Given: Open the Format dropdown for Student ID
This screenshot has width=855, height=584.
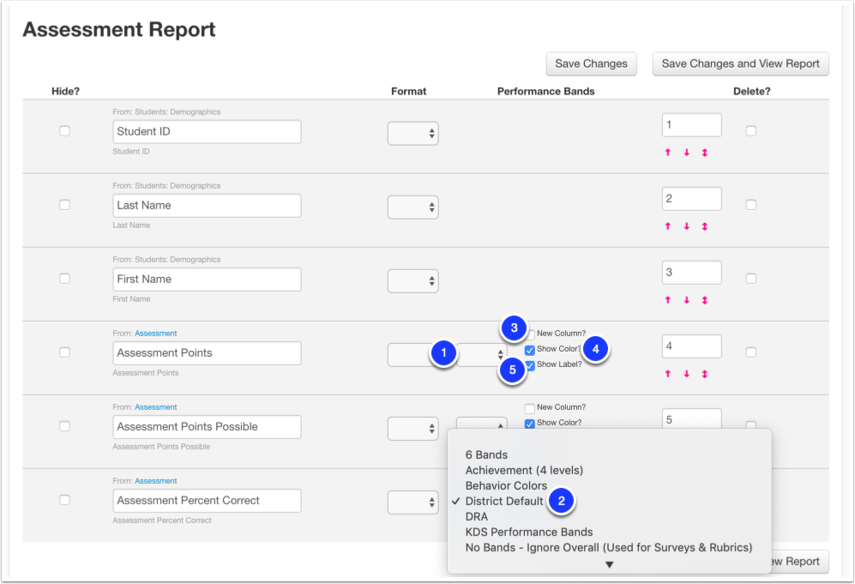Looking at the screenshot, I should click(413, 131).
